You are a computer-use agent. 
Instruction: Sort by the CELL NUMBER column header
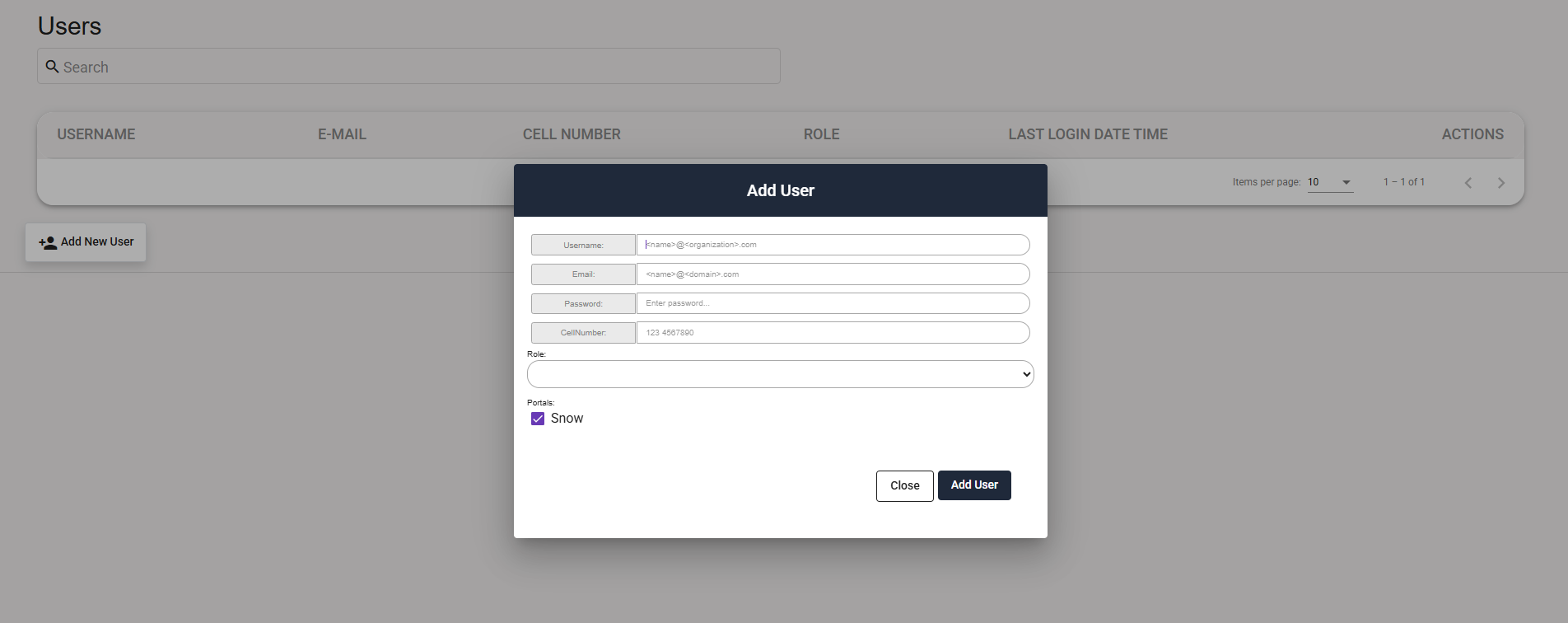pyautogui.click(x=572, y=134)
